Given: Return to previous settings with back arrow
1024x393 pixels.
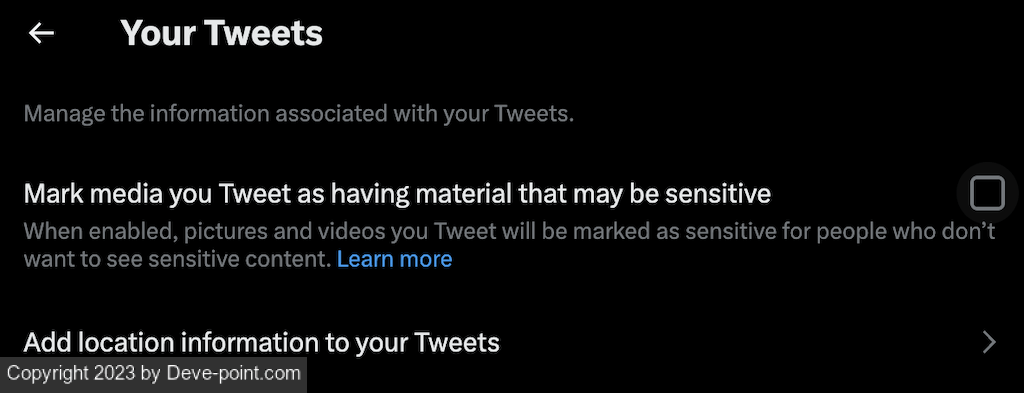Looking at the screenshot, I should 41,33.
